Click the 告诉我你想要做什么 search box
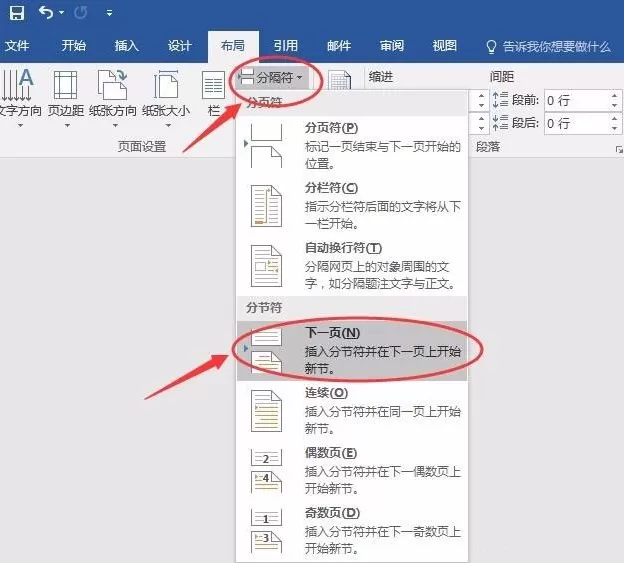The image size is (624, 563). (x=548, y=47)
